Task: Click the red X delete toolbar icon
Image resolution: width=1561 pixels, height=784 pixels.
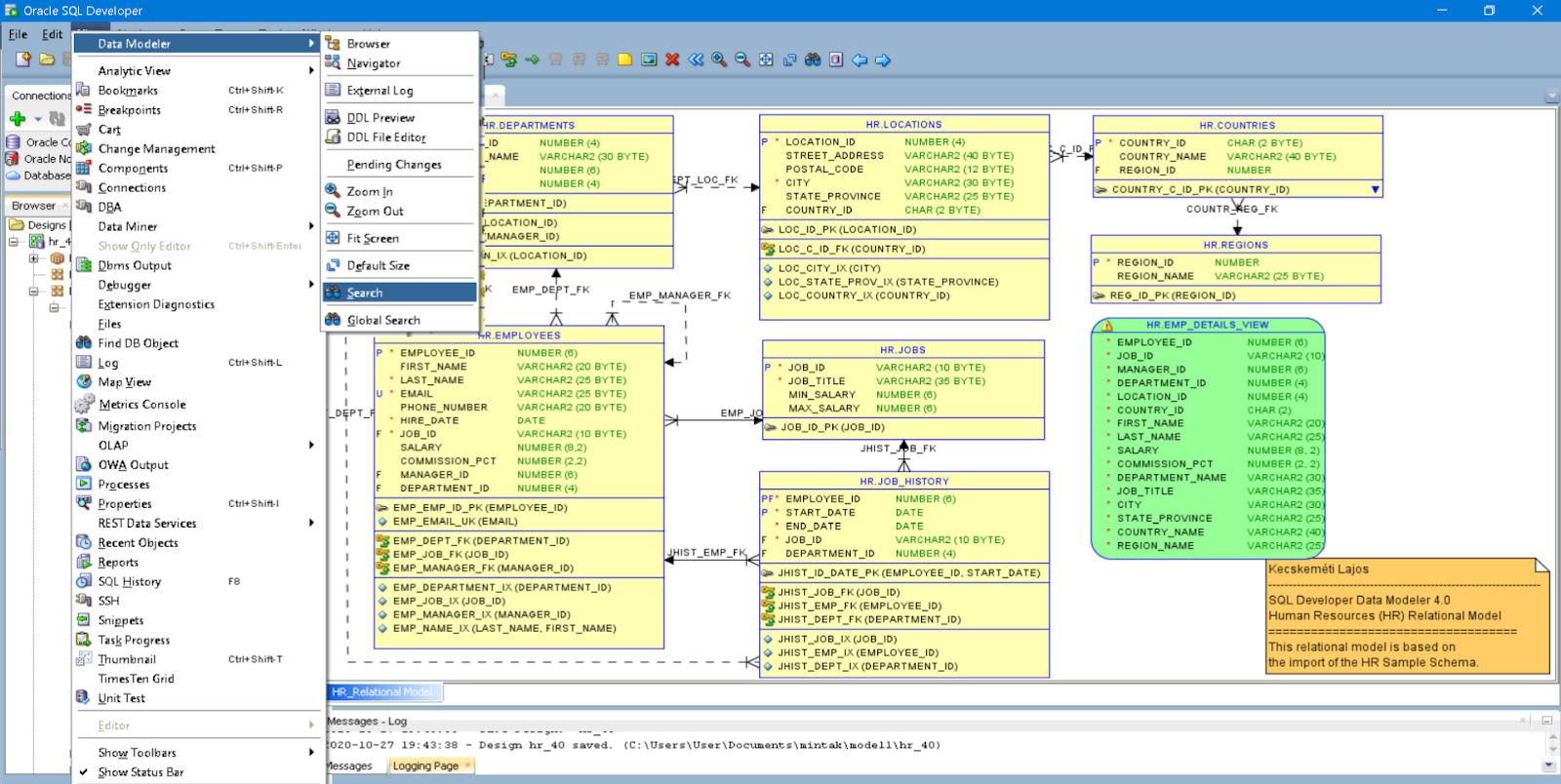Action: click(x=672, y=59)
